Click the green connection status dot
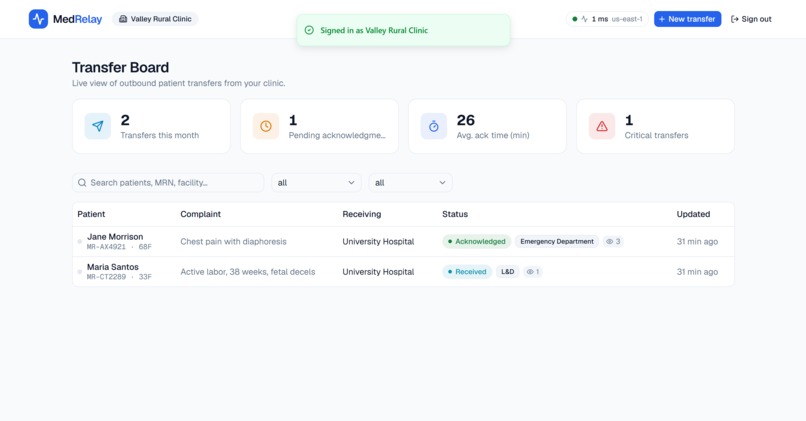Screen dimensions: 806x421 tap(575, 19)
